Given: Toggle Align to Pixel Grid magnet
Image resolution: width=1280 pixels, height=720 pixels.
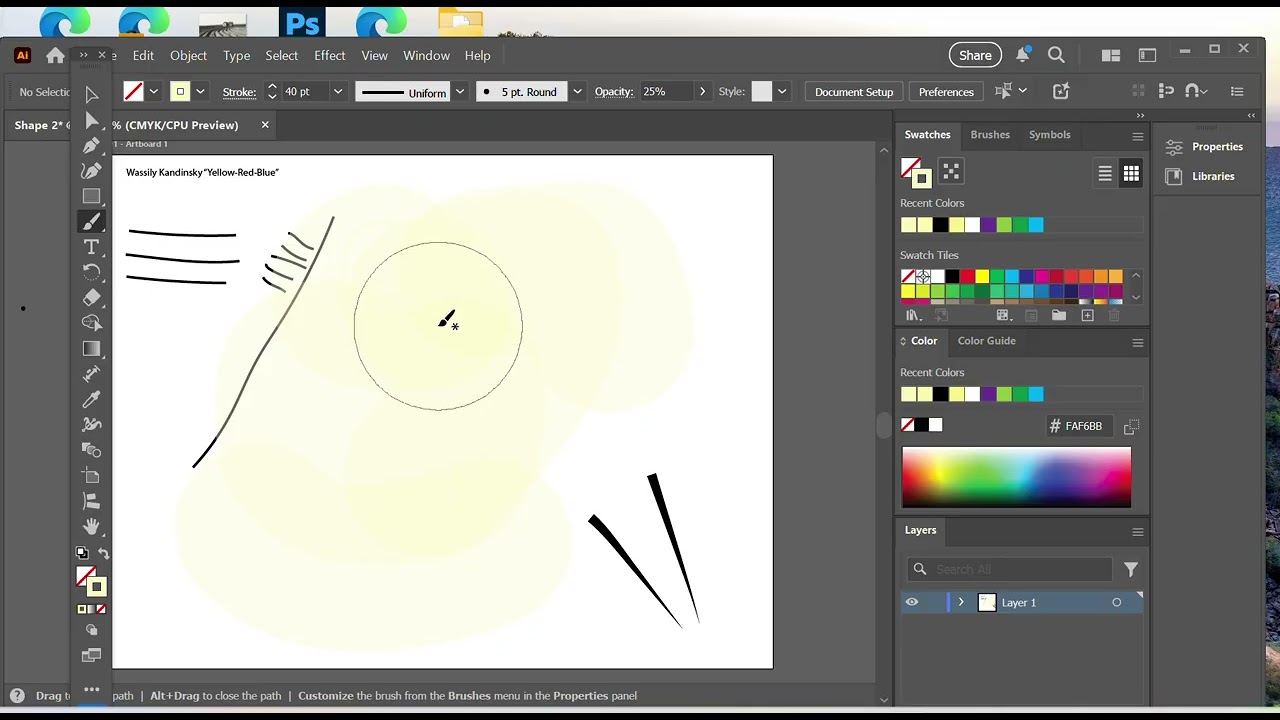Looking at the screenshot, I should click(x=1192, y=91).
